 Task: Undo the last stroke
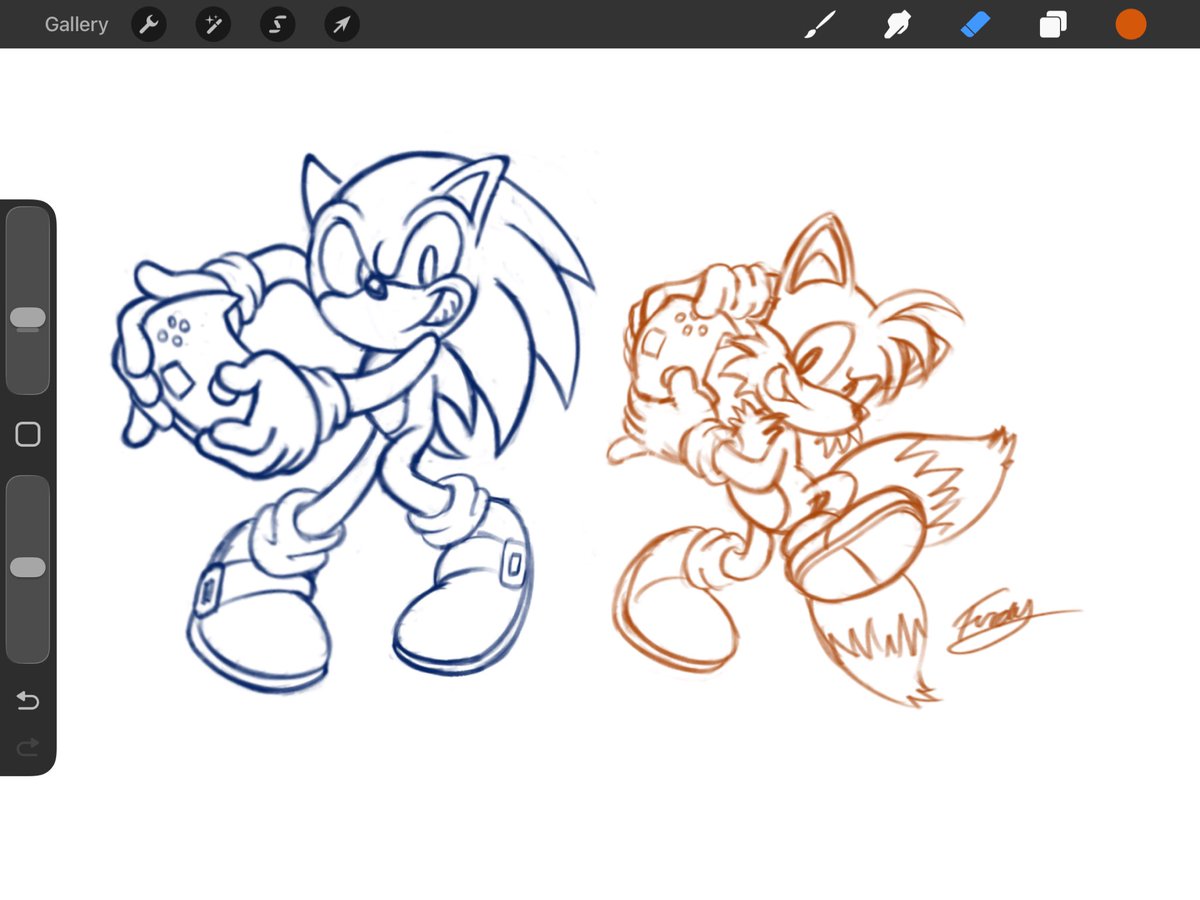[28, 701]
